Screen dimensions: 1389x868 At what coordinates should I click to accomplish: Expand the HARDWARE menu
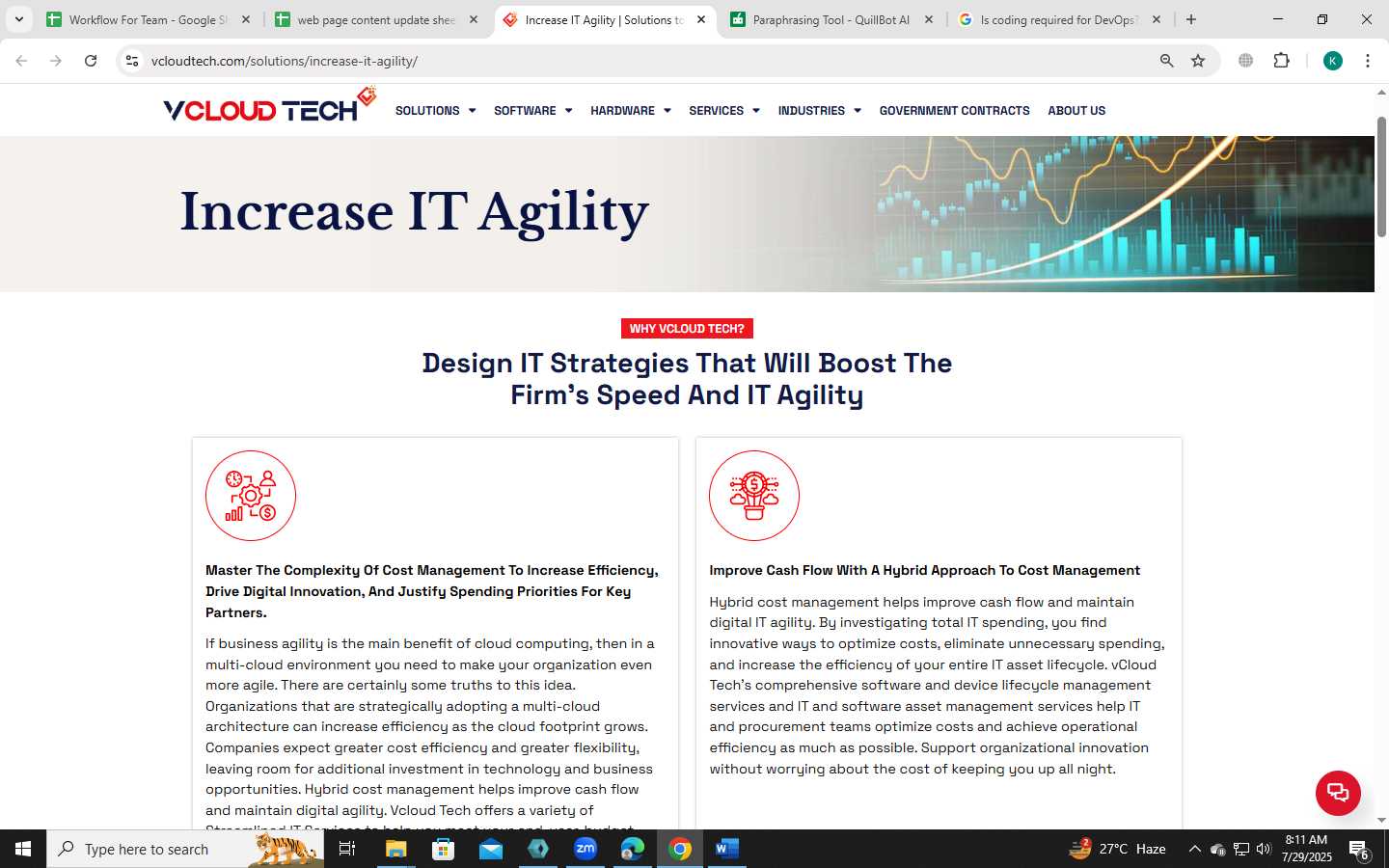click(630, 111)
